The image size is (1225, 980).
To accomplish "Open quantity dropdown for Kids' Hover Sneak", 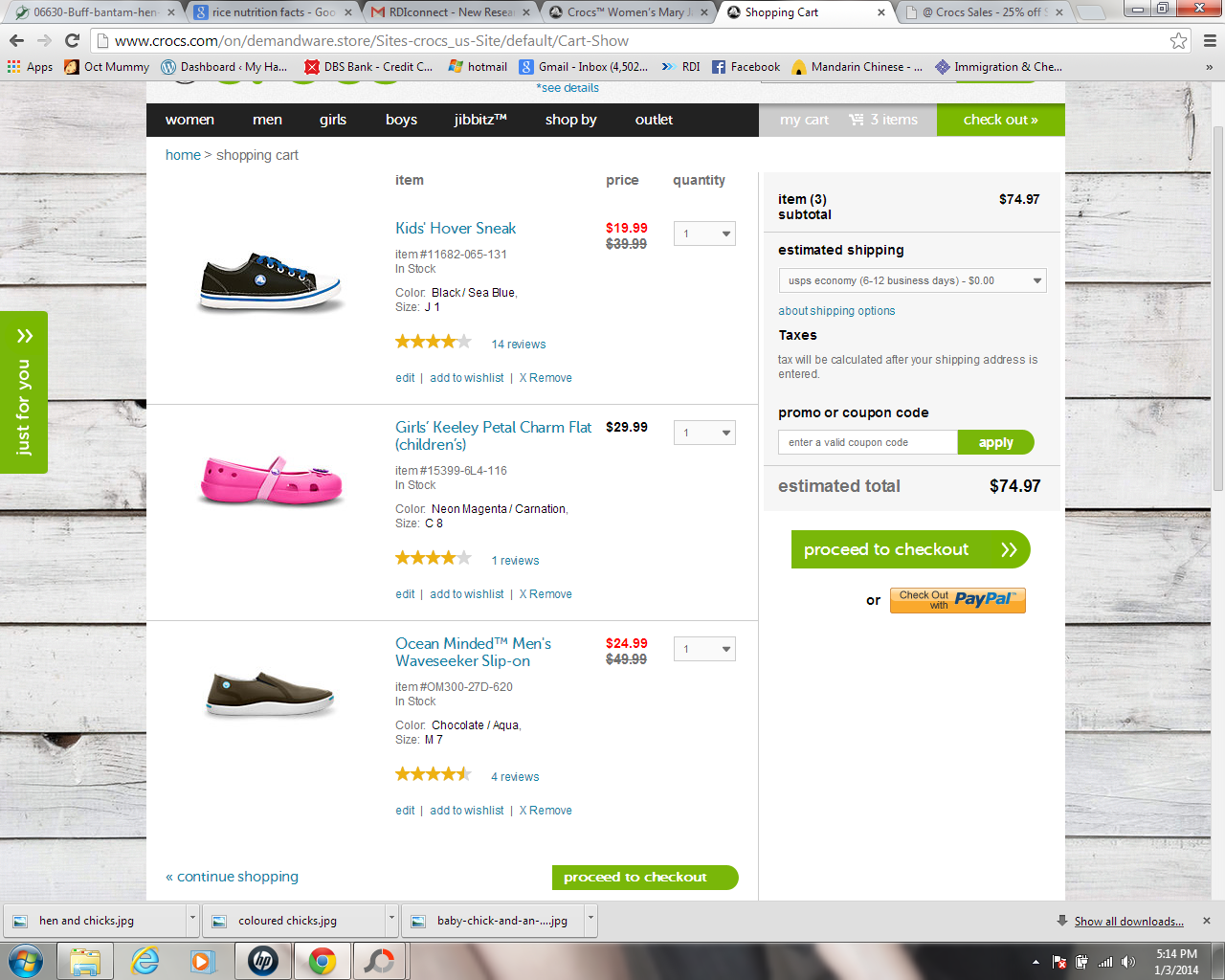I will 704,234.
